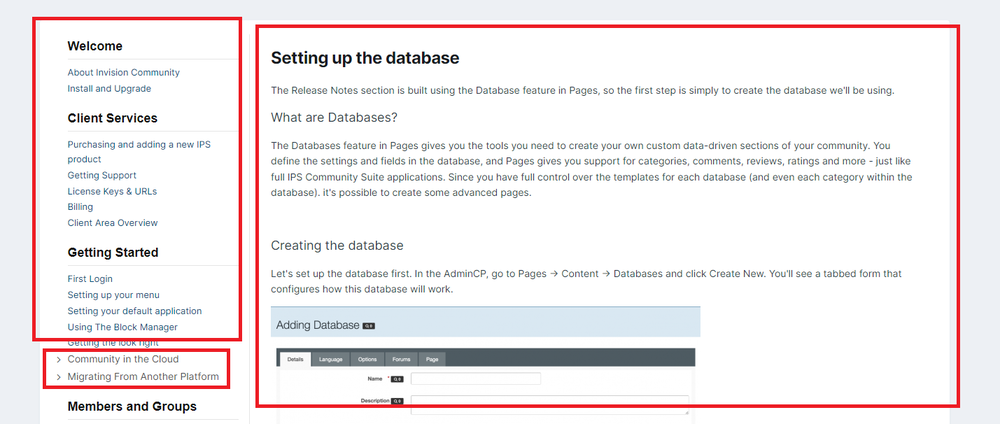Open Using The Block Manager guide
This screenshot has height=424, width=1000.
[x=122, y=327]
